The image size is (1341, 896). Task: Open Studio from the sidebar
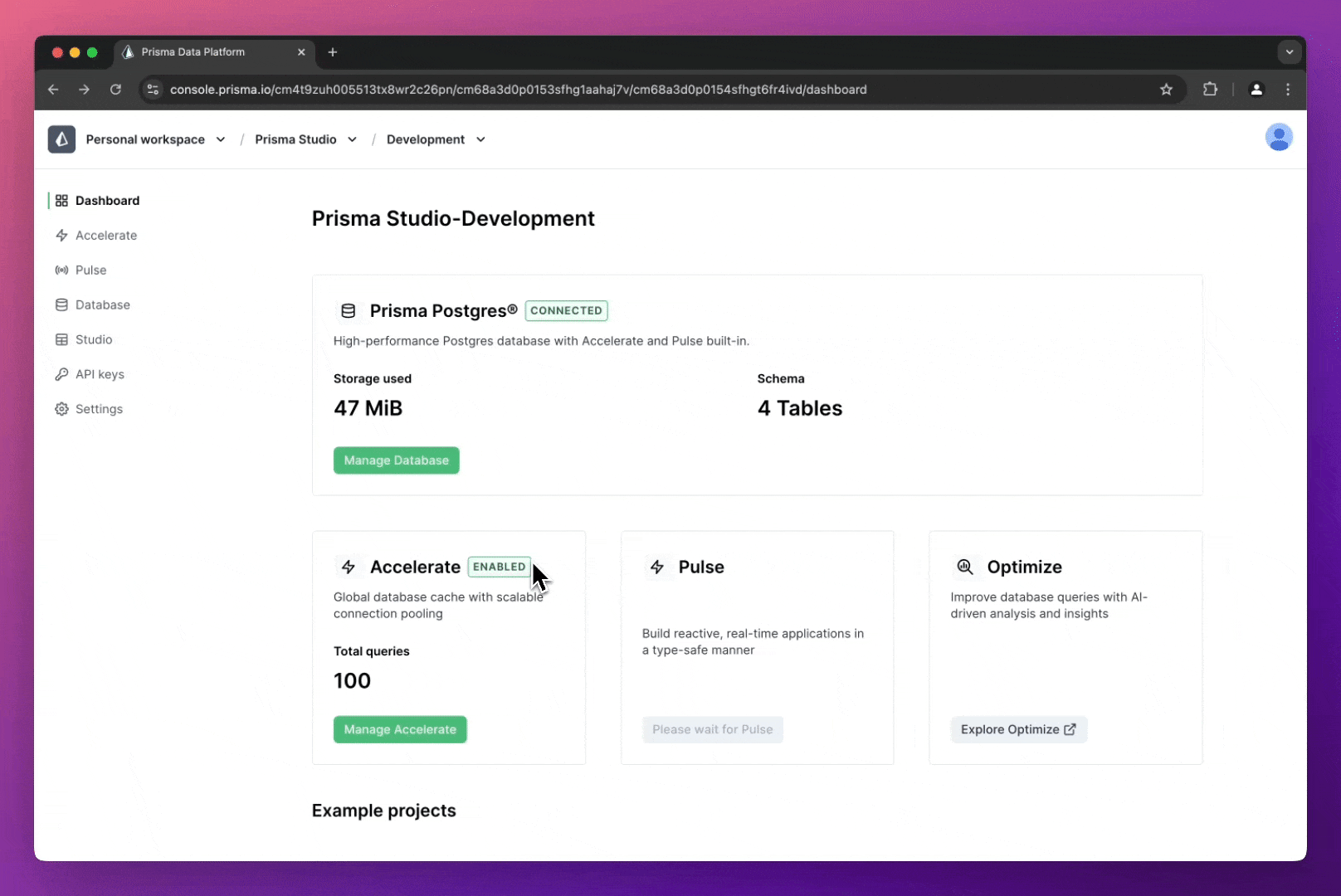click(x=93, y=340)
